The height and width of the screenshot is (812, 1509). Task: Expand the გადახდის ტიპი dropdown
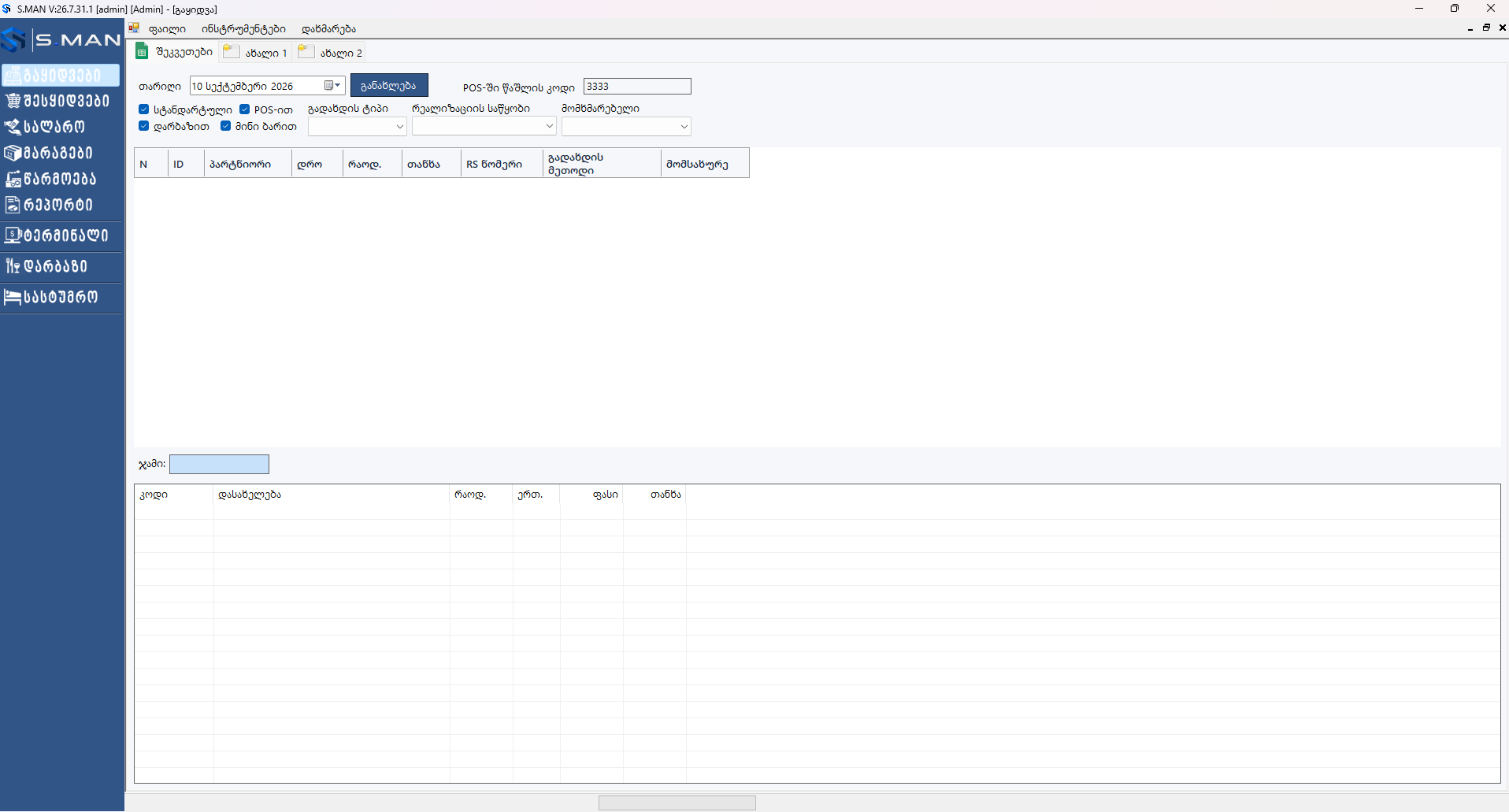357,127
